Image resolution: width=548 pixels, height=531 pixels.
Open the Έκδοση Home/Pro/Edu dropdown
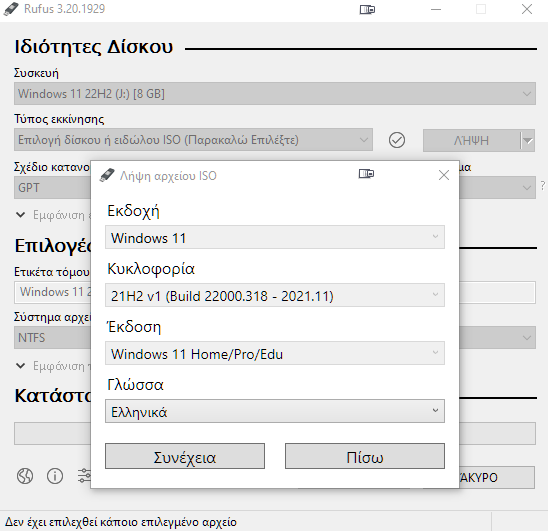pyautogui.click(x=275, y=353)
